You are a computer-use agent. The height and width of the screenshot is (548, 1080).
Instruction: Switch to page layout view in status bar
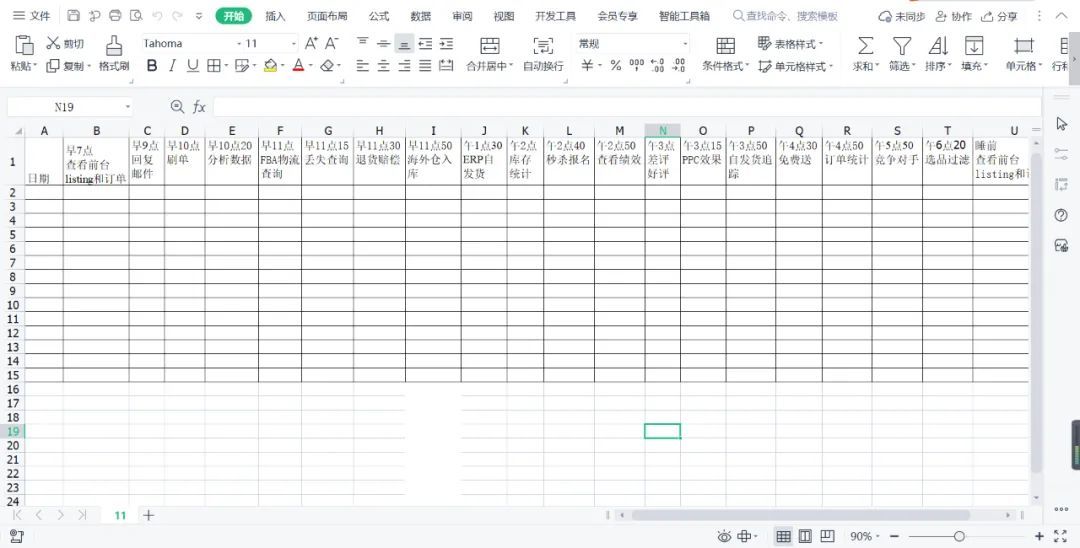pyautogui.click(x=805, y=536)
